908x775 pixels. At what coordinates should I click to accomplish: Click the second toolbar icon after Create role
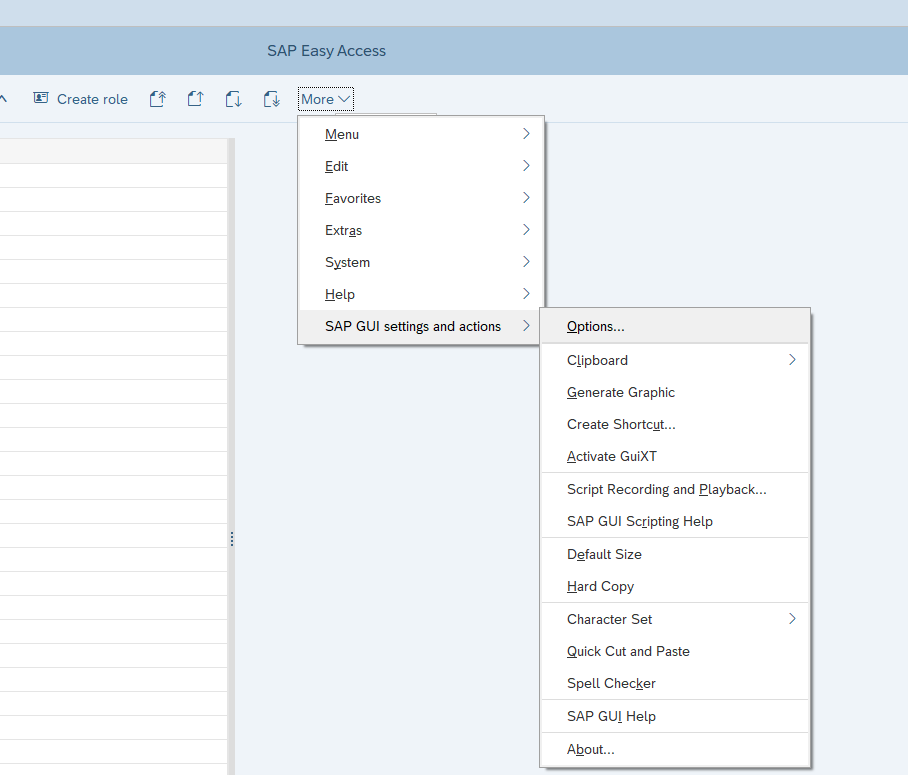pos(195,99)
